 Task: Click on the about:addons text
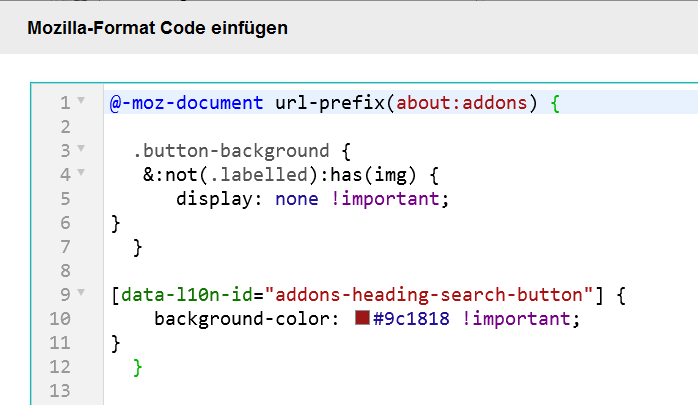(466, 102)
